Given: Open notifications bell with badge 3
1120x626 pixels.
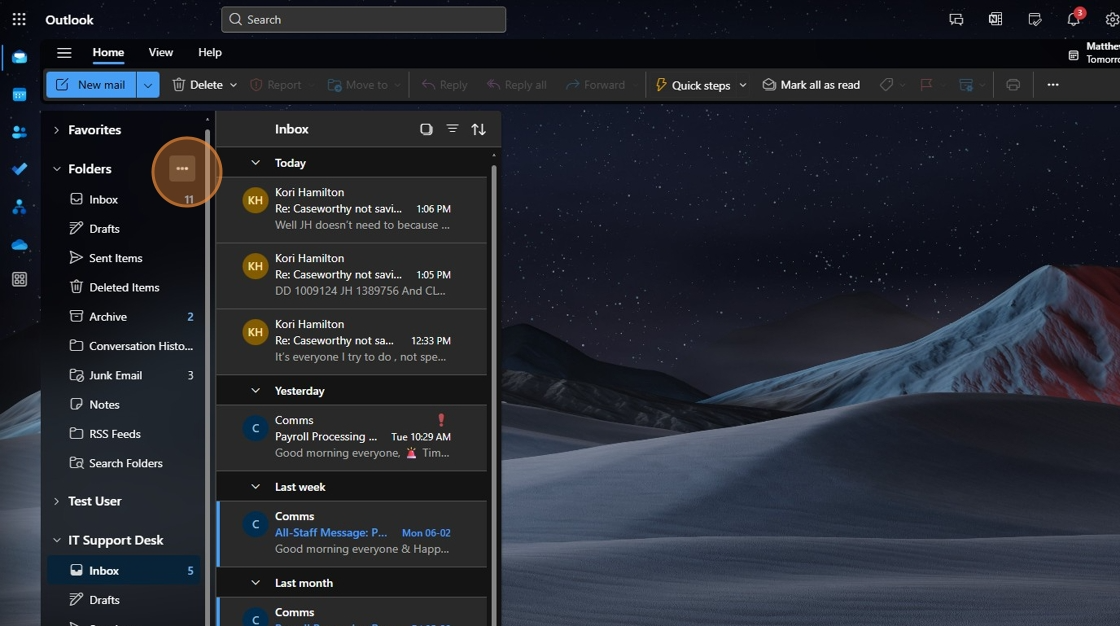Looking at the screenshot, I should pyautogui.click(x=1074, y=18).
